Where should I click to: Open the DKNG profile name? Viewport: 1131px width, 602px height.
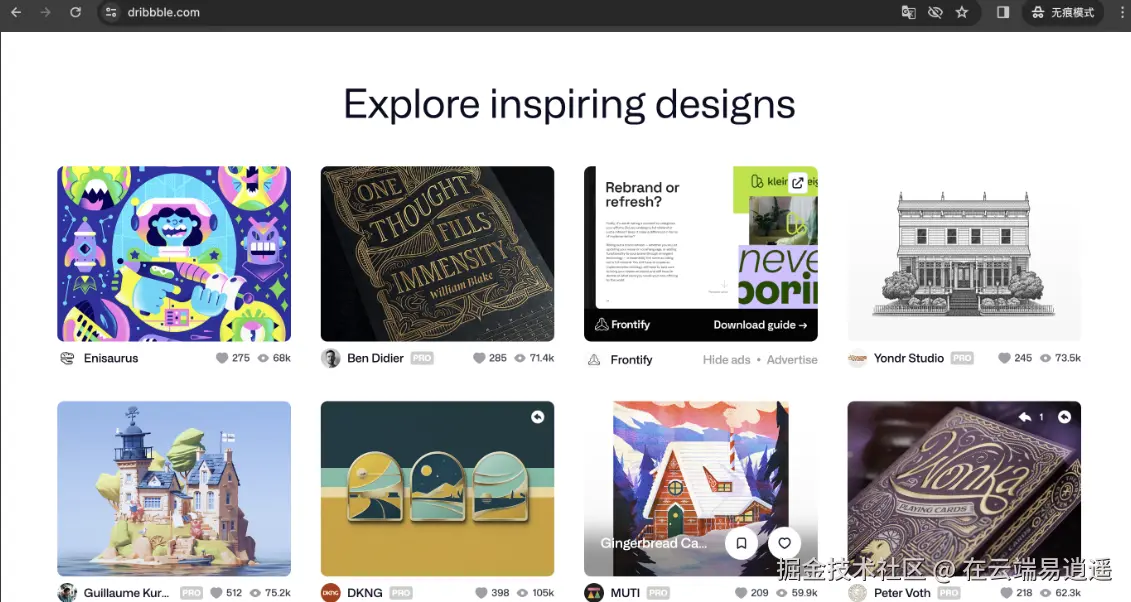tap(364, 593)
